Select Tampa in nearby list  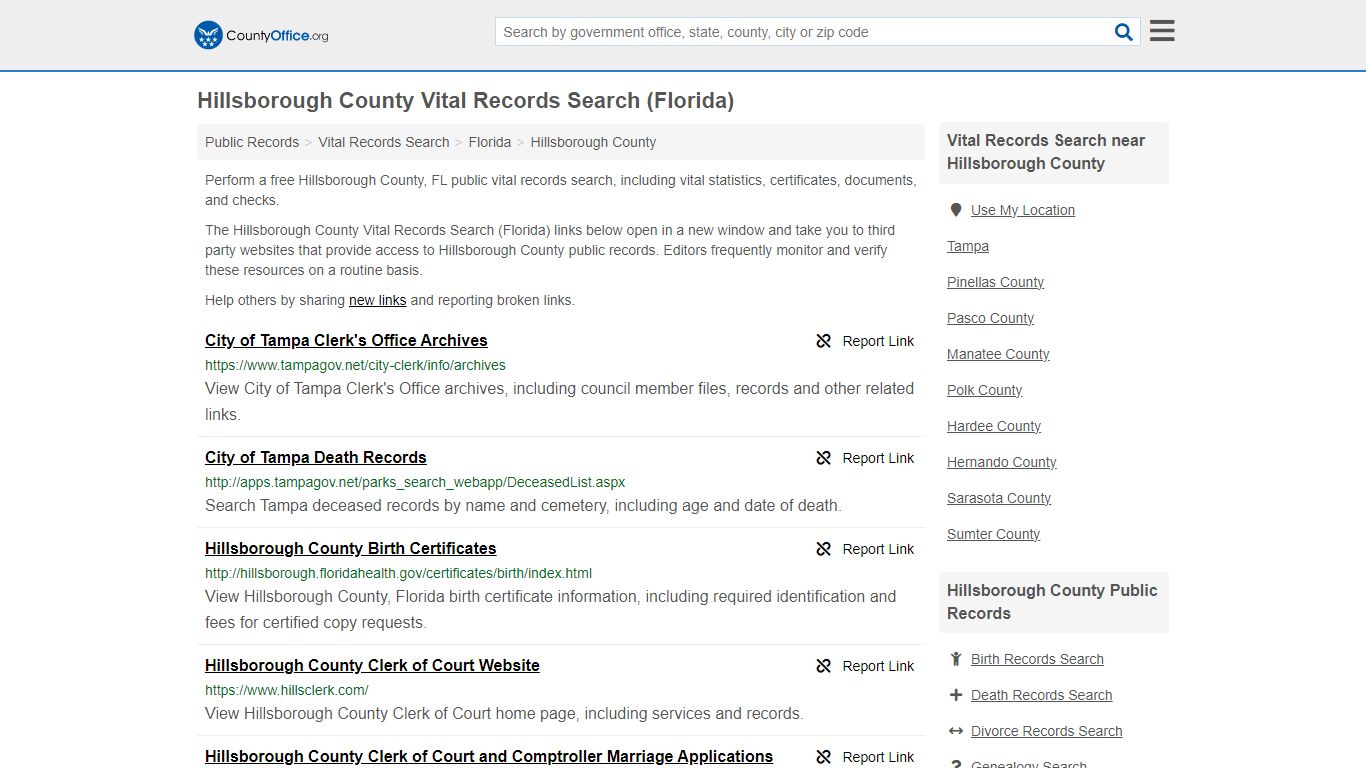968,246
